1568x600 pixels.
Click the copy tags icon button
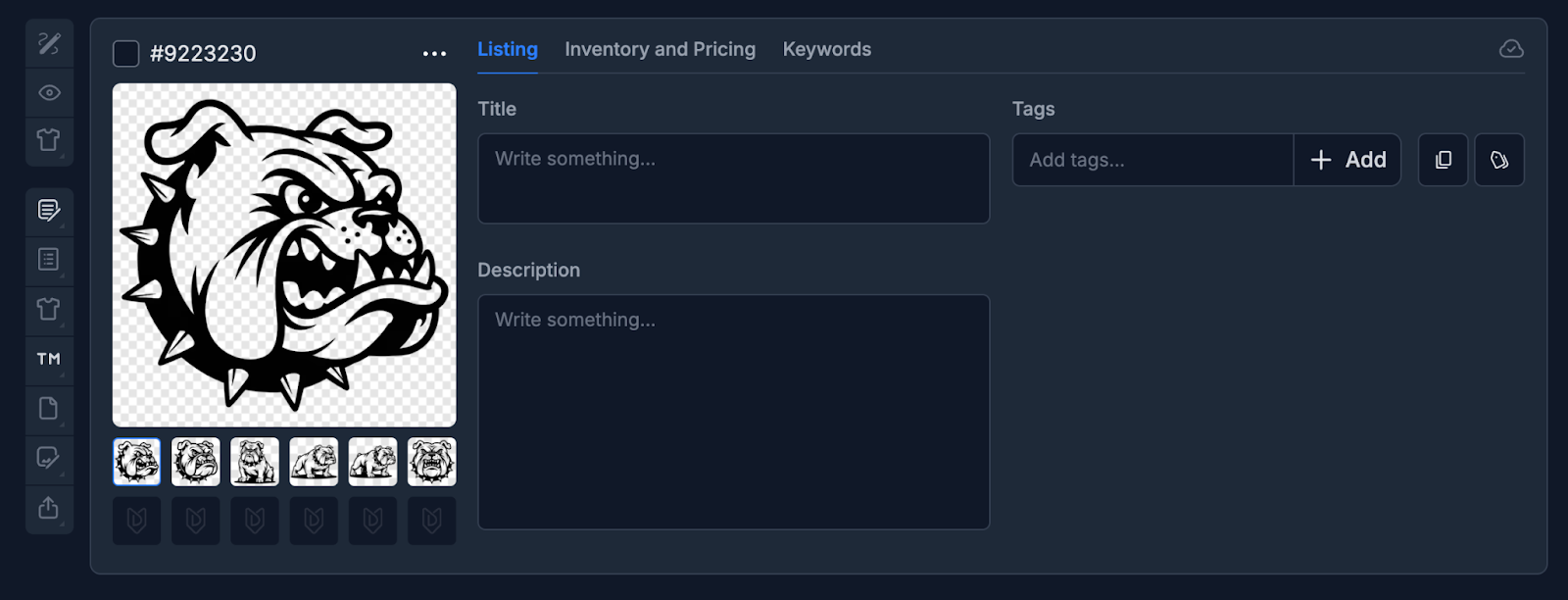point(1443,160)
